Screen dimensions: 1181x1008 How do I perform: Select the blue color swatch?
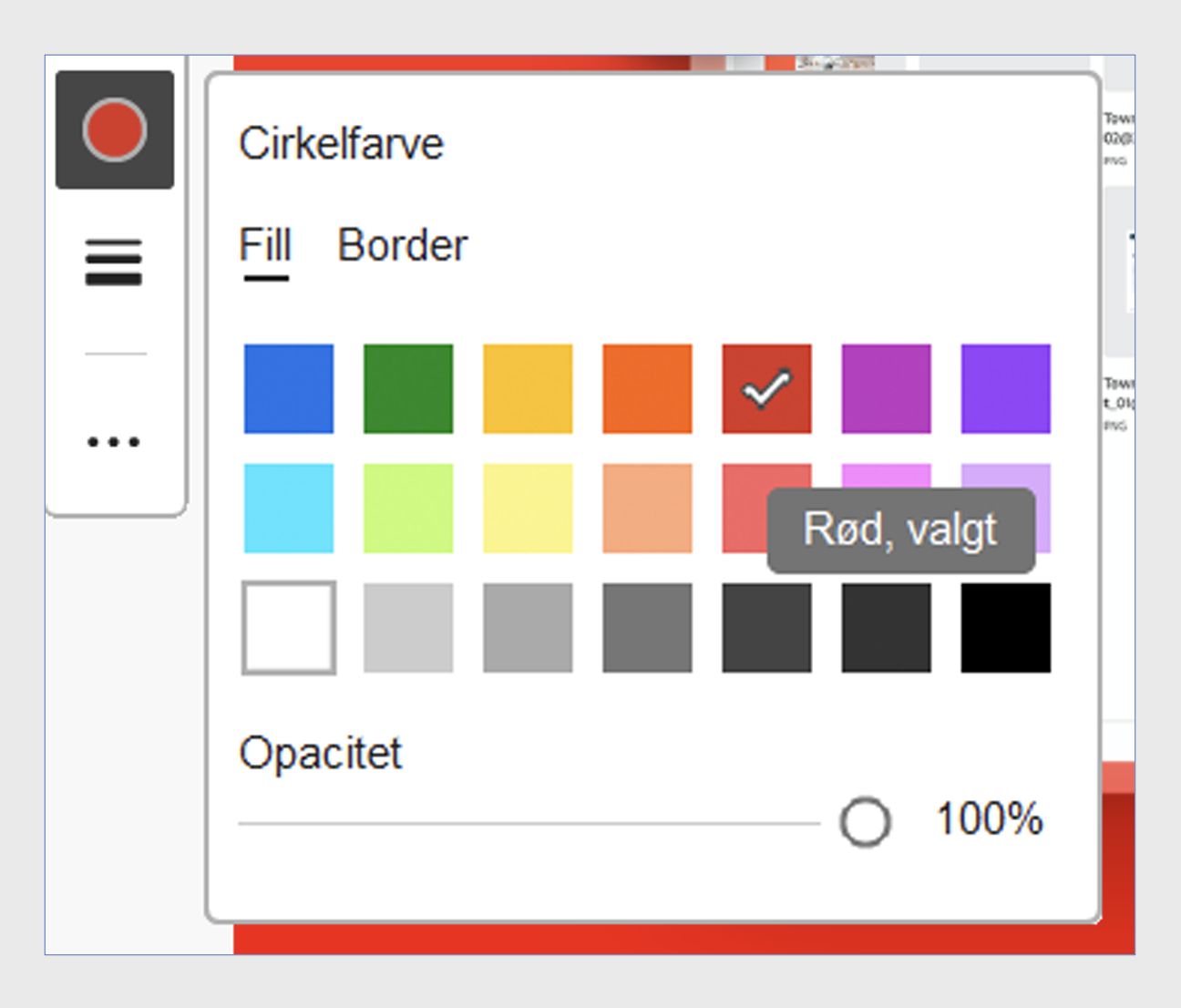(x=289, y=389)
